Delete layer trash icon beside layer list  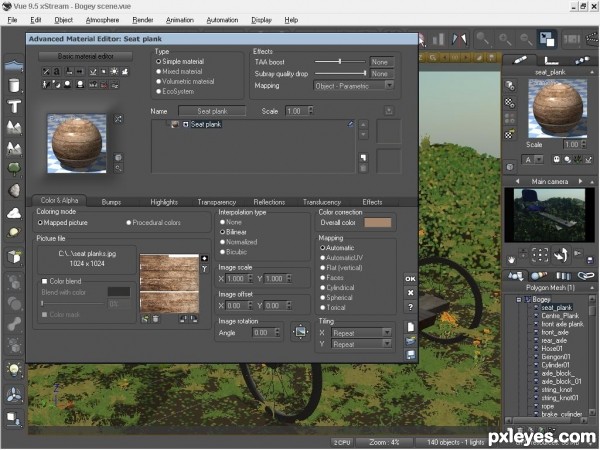(x=363, y=168)
